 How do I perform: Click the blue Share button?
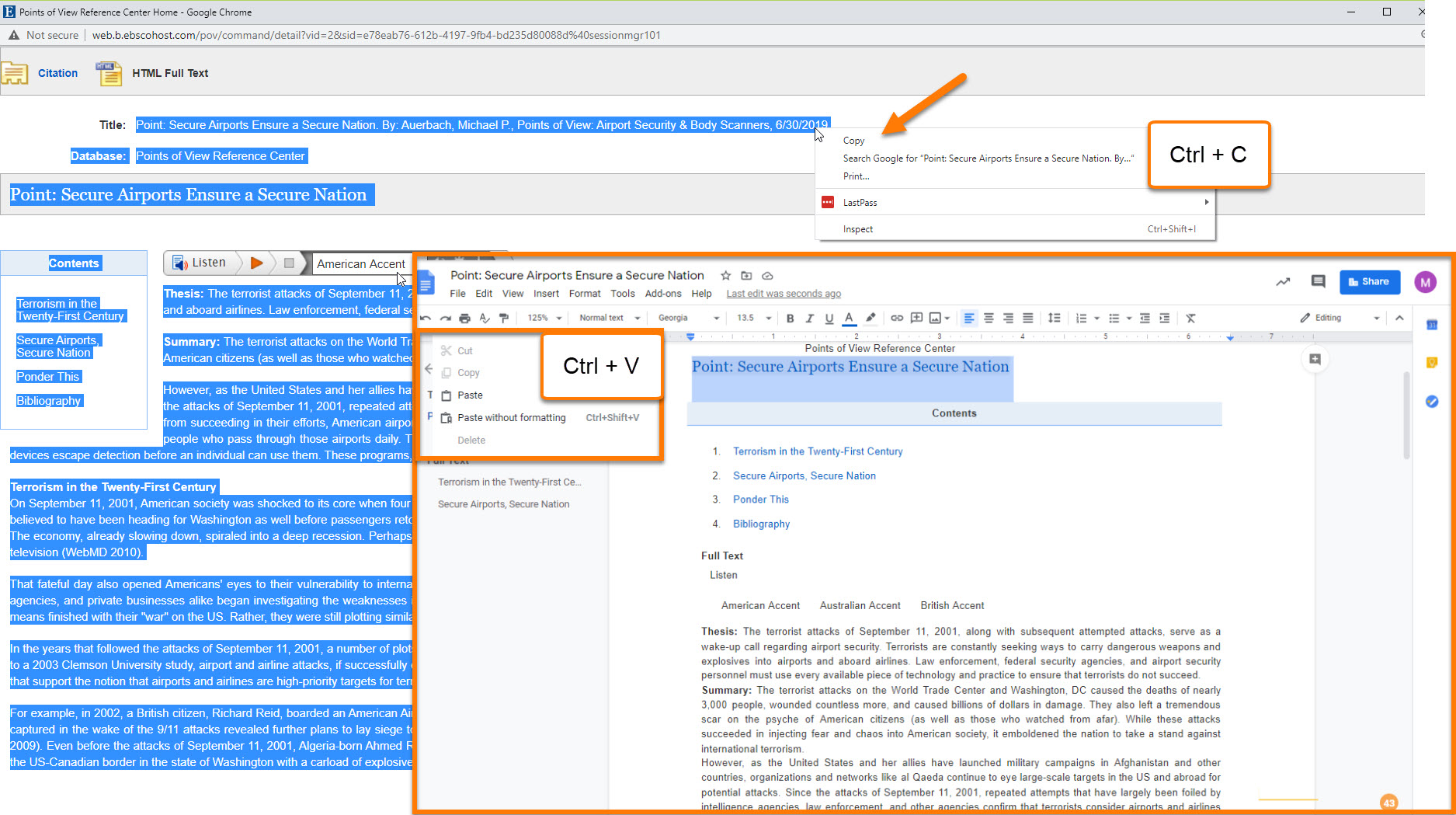tap(1369, 282)
